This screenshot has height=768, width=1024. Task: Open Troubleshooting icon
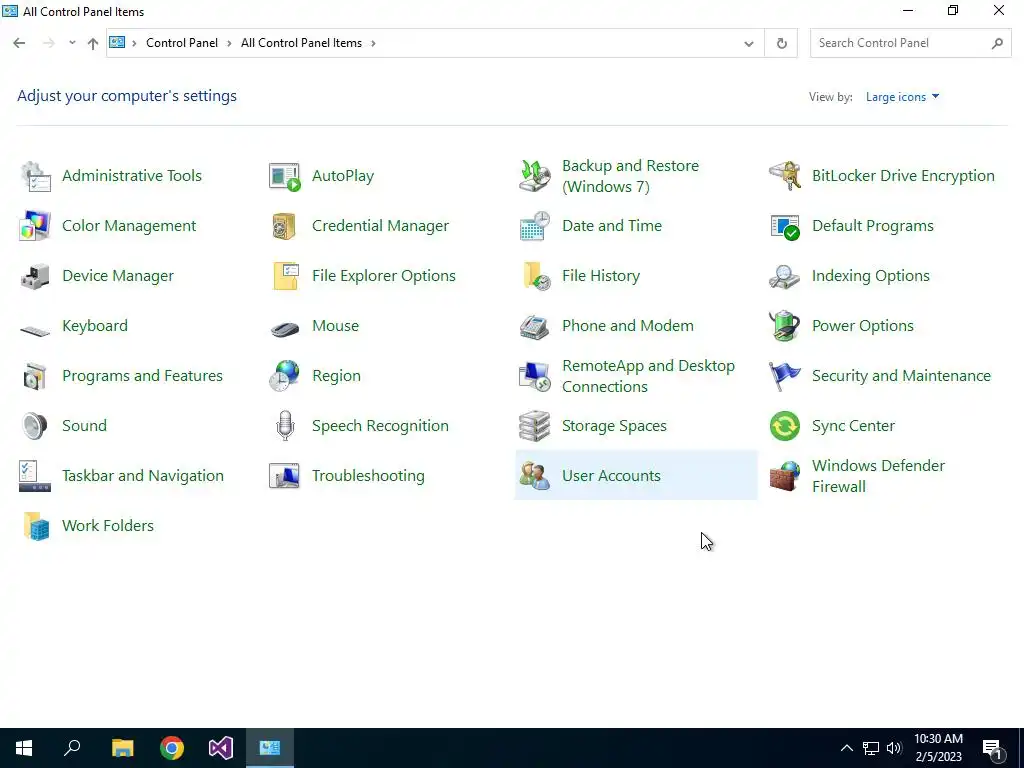285,476
